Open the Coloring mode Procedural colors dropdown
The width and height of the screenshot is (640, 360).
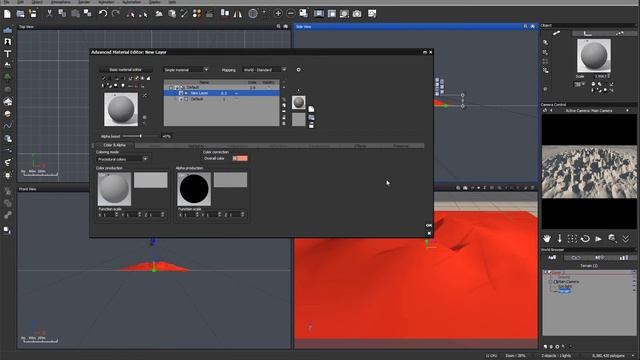[x=122, y=159]
